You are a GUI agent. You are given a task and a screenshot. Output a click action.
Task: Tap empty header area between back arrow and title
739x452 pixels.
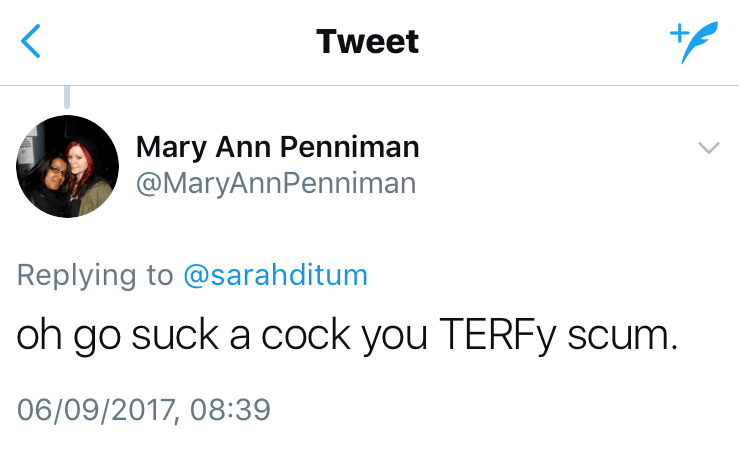[170, 42]
